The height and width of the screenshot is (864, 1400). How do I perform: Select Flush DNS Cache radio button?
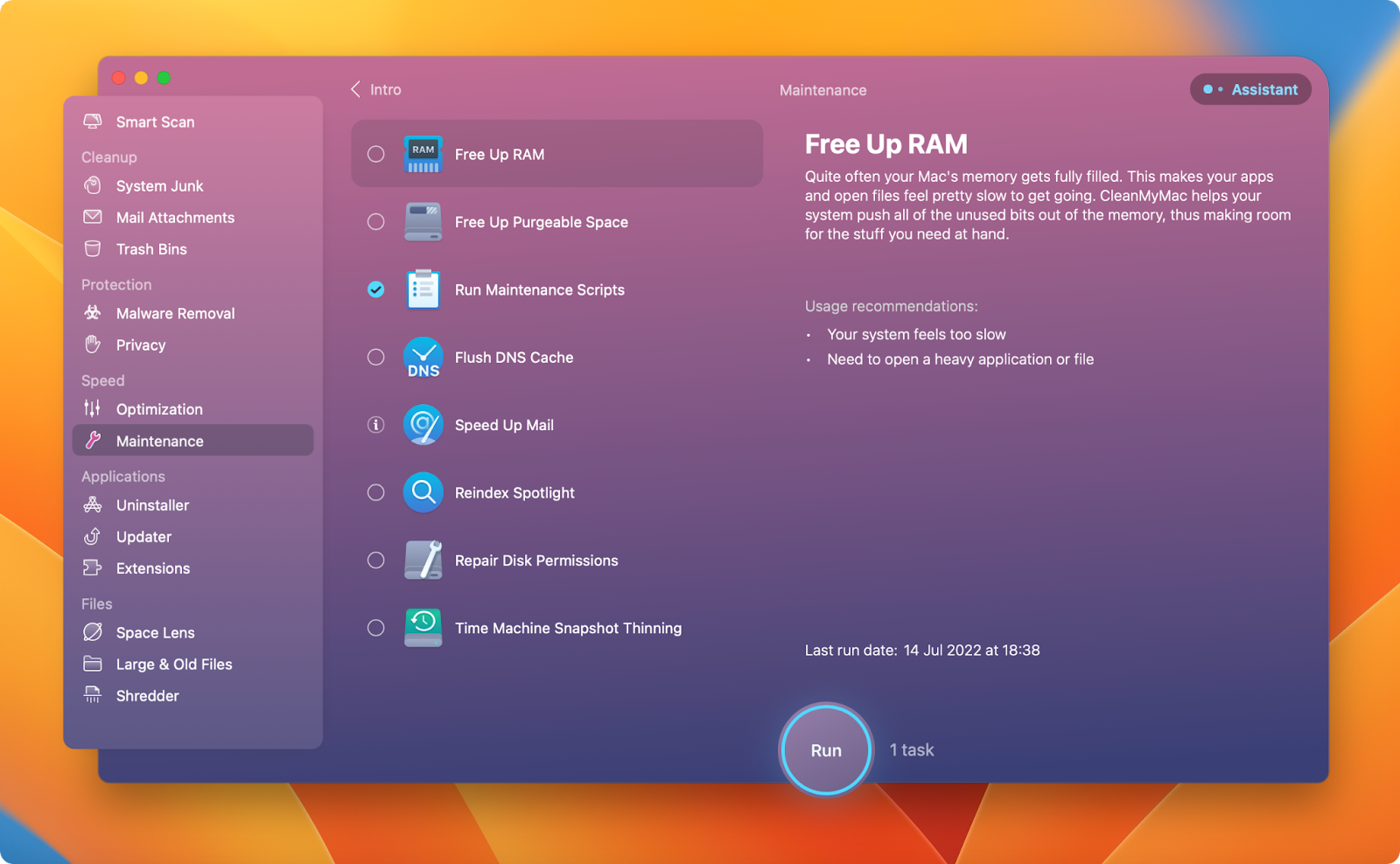375,357
